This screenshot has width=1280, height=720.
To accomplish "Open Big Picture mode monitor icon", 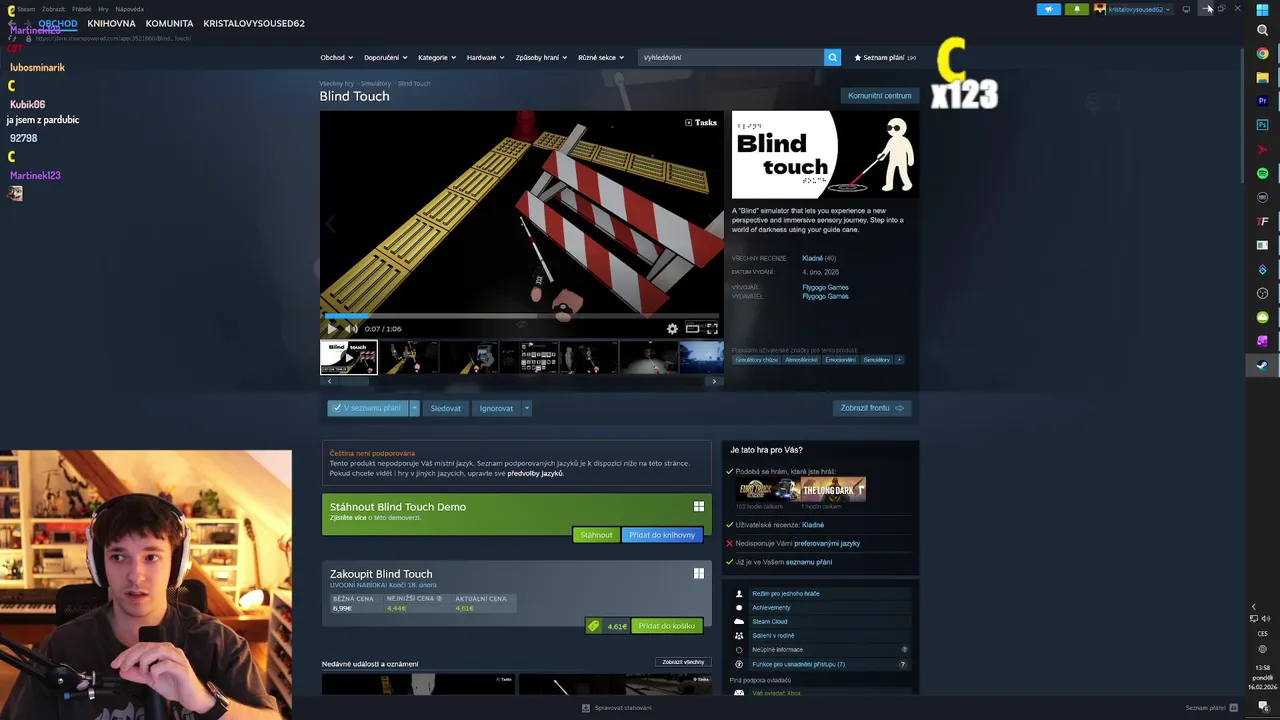I will pos(1186,9).
